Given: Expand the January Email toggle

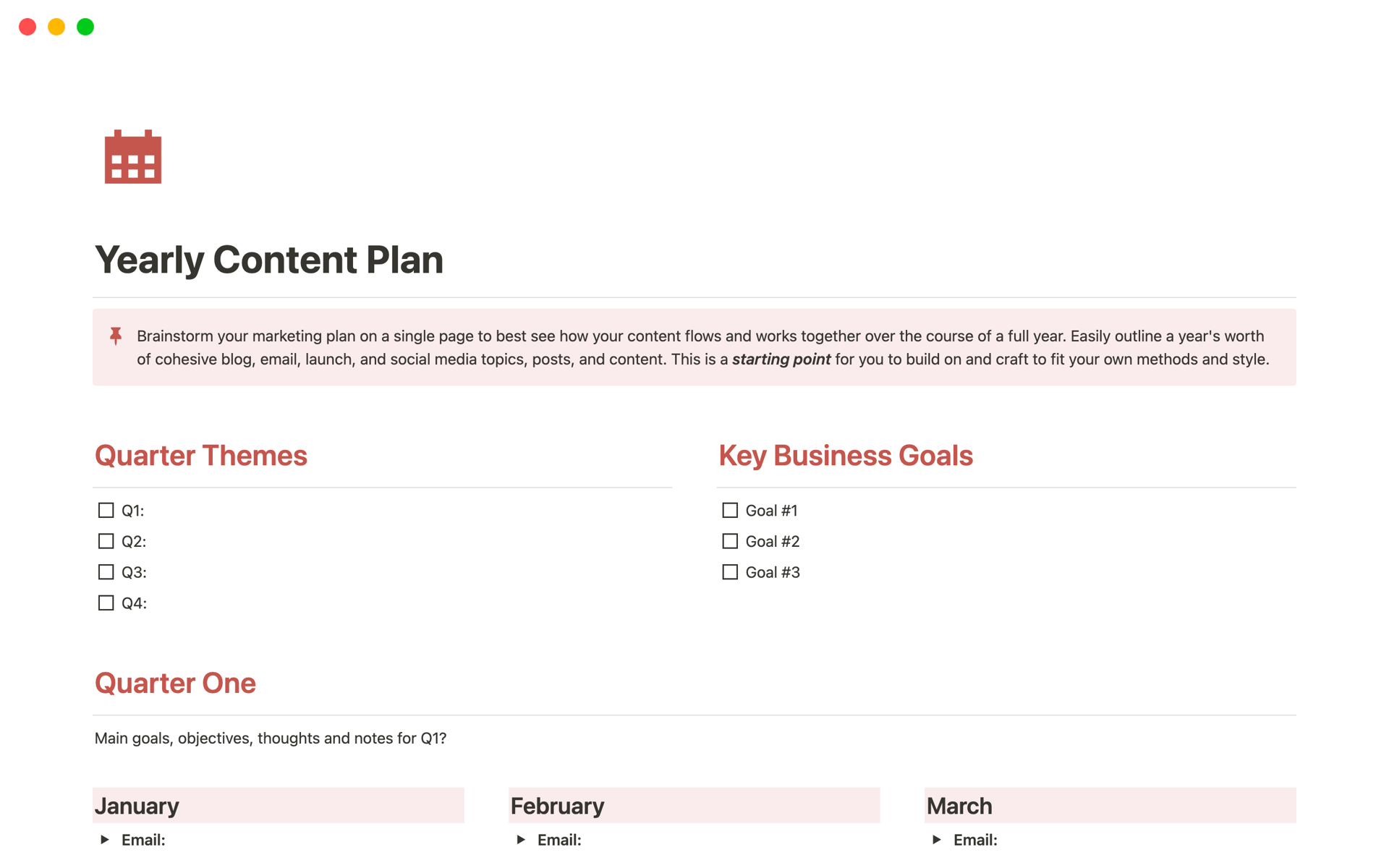Looking at the screenshot, I should [105, 840].
